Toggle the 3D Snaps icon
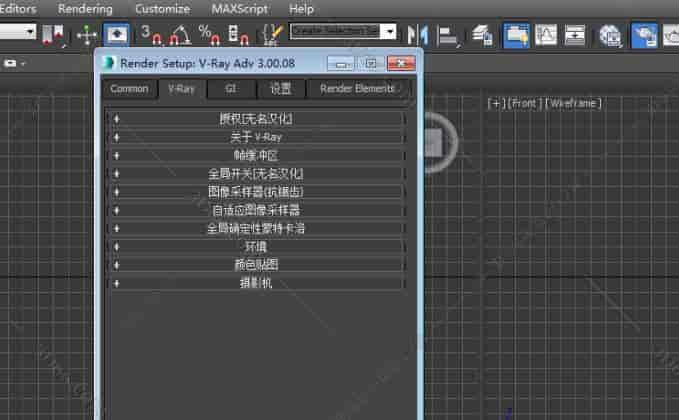The width and height of the screenshot is (679, 420). click(151, 34)
